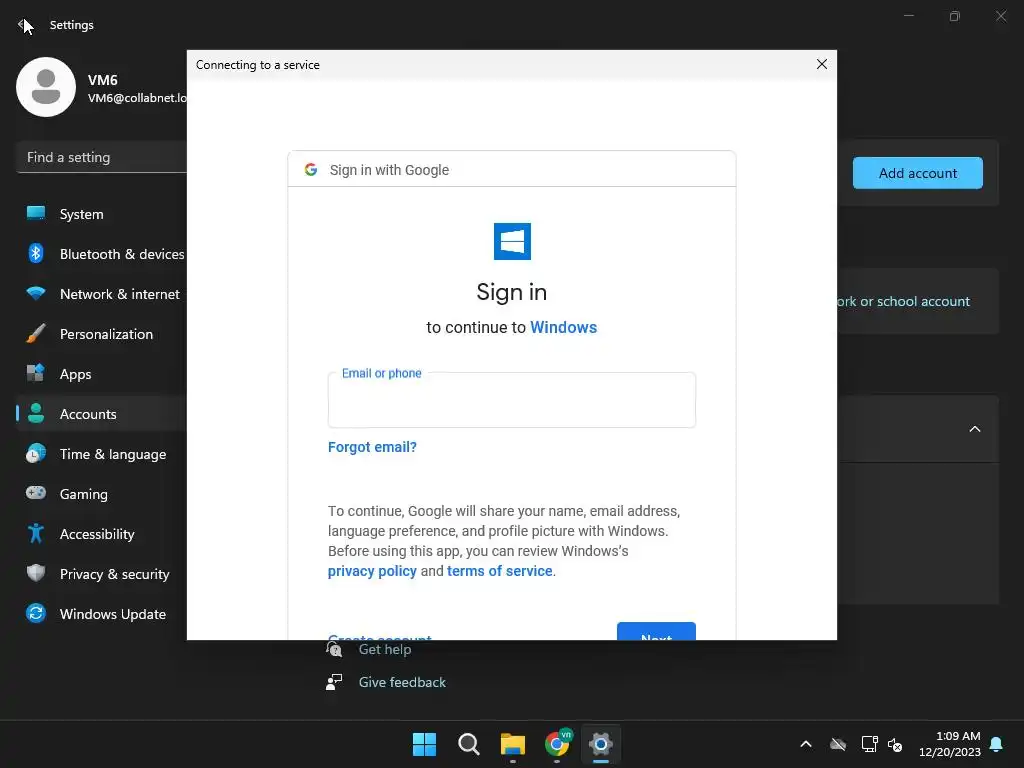This screenshot has width=1024, height=768.
Task: Close the Connecting to a service dialog
Action: [822, 64]
